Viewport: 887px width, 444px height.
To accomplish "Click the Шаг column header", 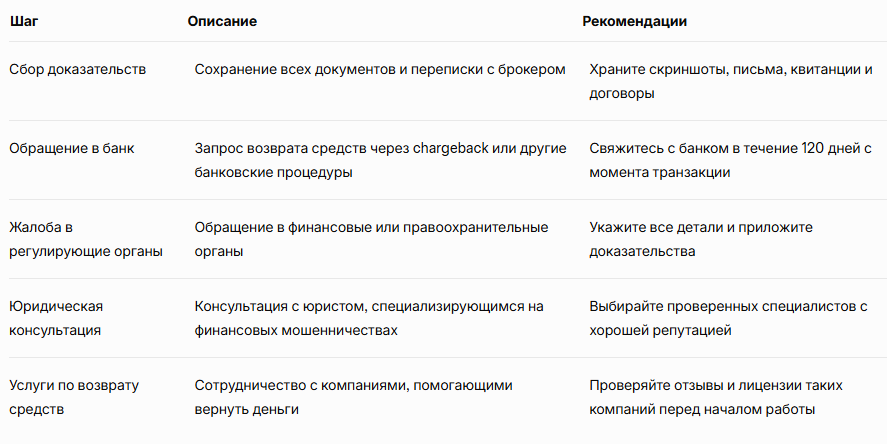I will pos(24,21).
